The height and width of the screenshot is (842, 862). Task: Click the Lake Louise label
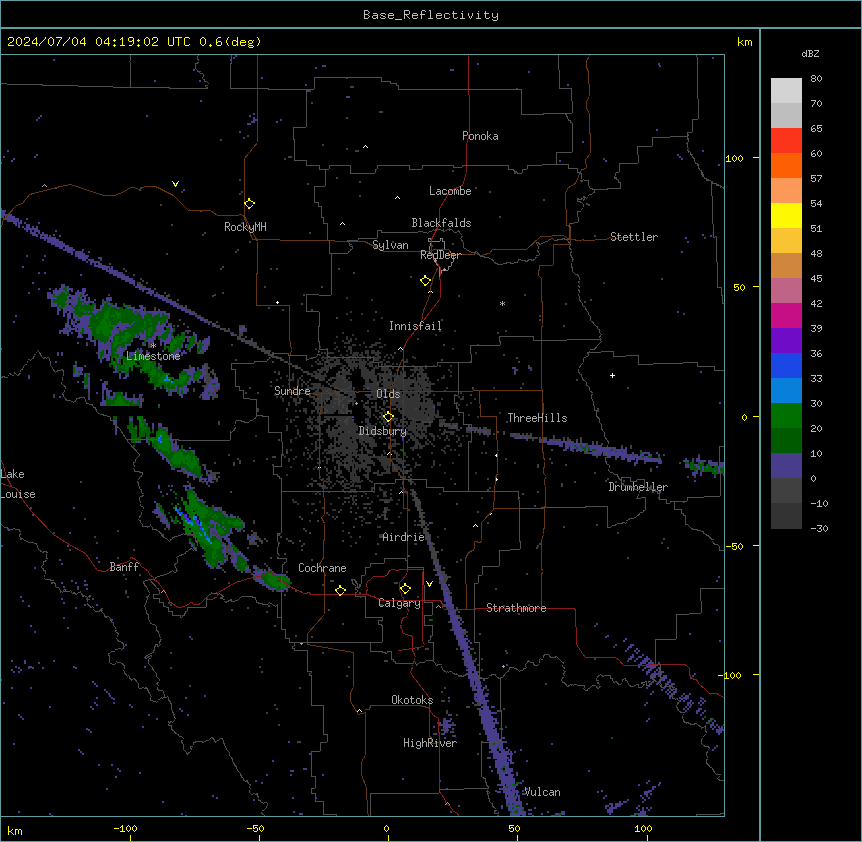pyautogui.click(x=18, y=484)
